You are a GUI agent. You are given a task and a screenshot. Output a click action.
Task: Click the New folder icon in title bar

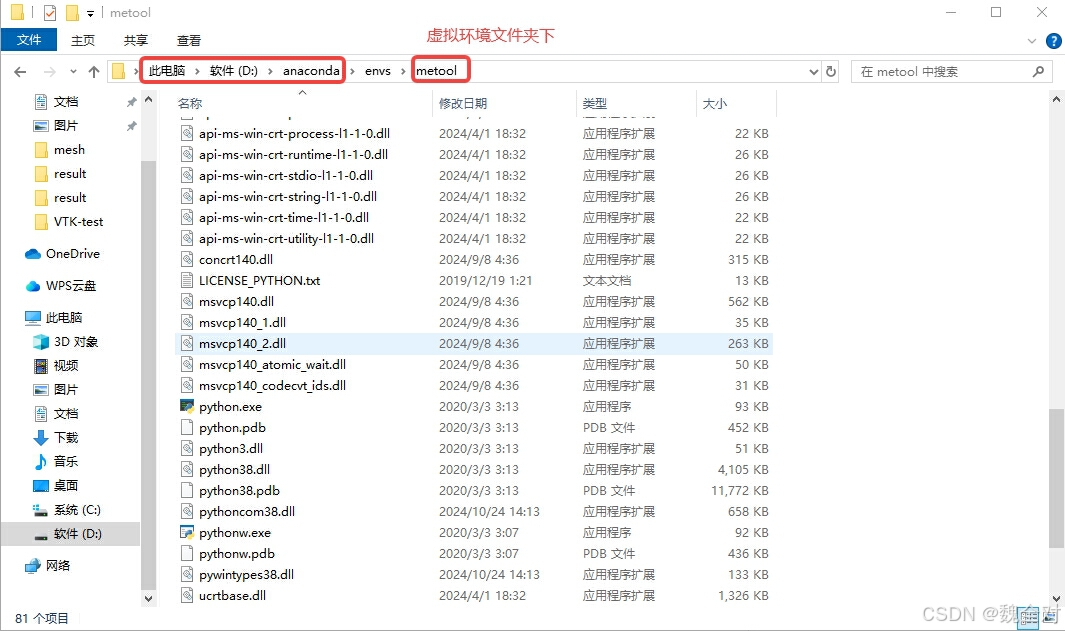pos(72,12)
